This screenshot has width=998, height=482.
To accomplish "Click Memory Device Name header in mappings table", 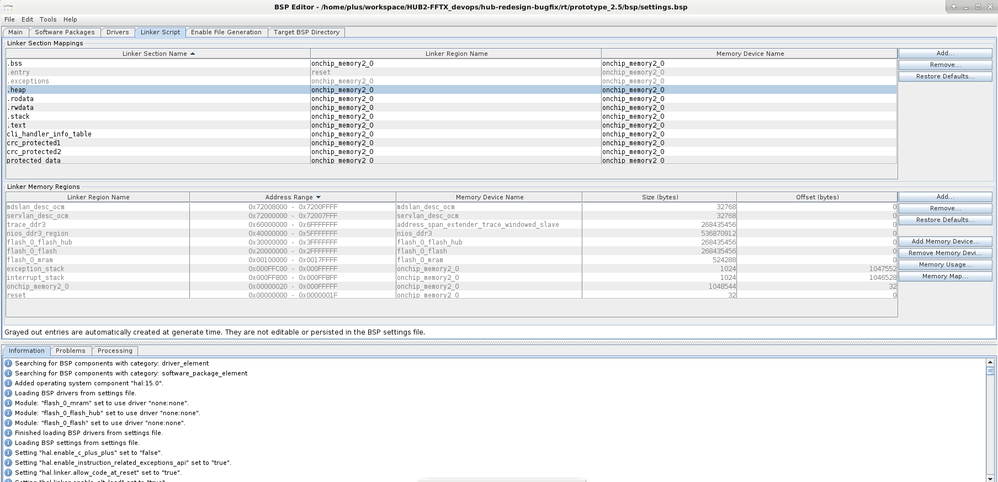I will click(749, 54).
